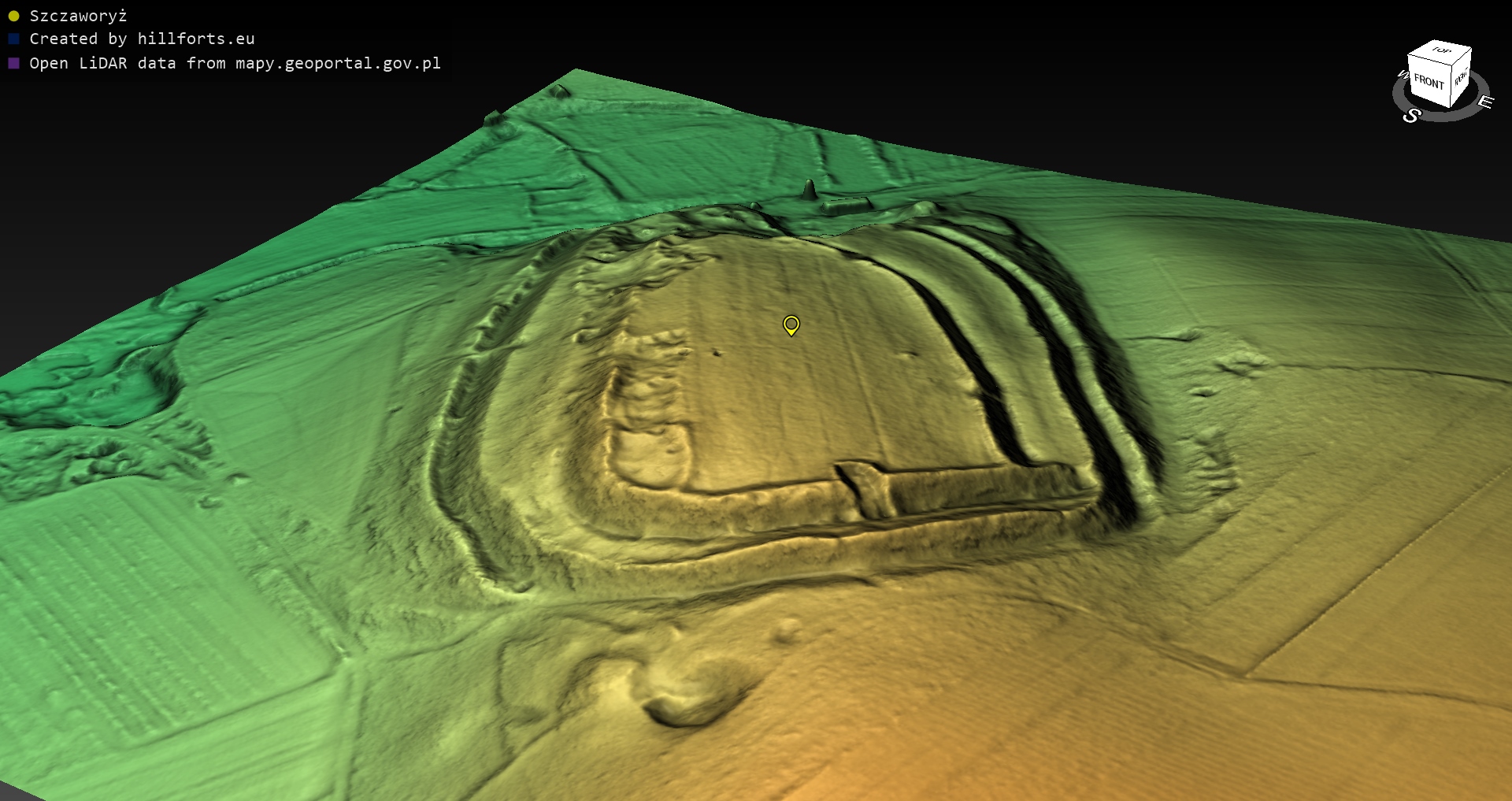Click the yellow location pin on the hillfort
Viewport: 1512px width, 801px height.
click(791, 324)
